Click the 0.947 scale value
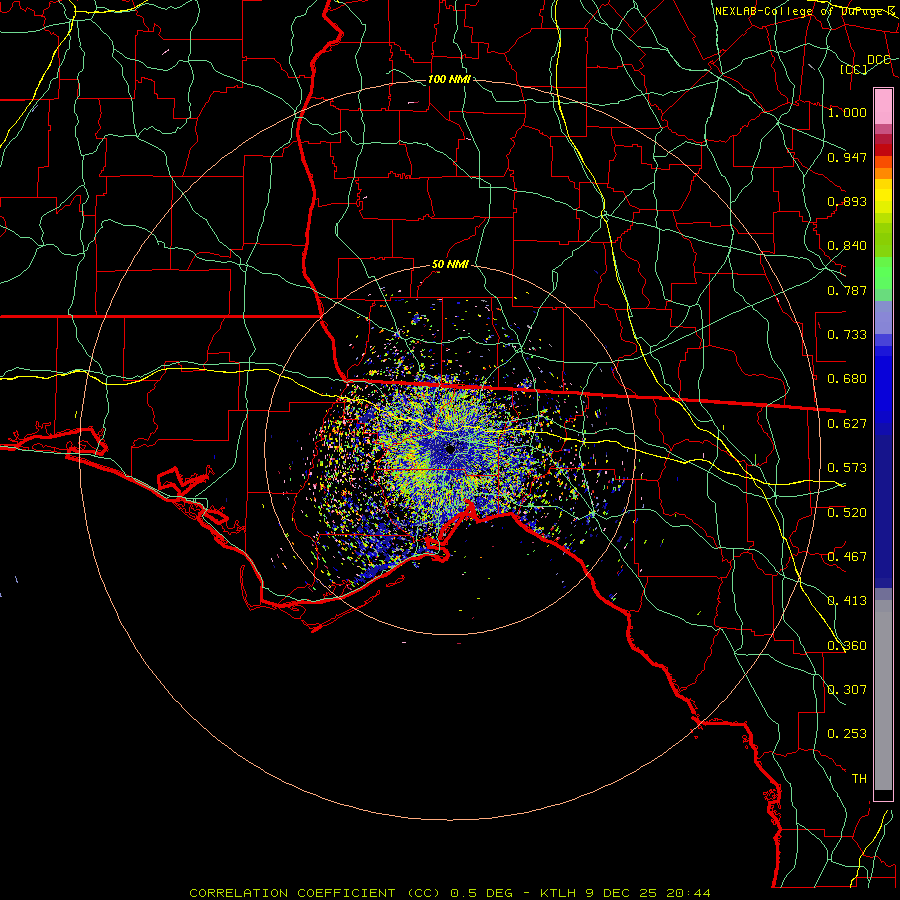Viewport: 900px width, 900px height. [847, 157]
